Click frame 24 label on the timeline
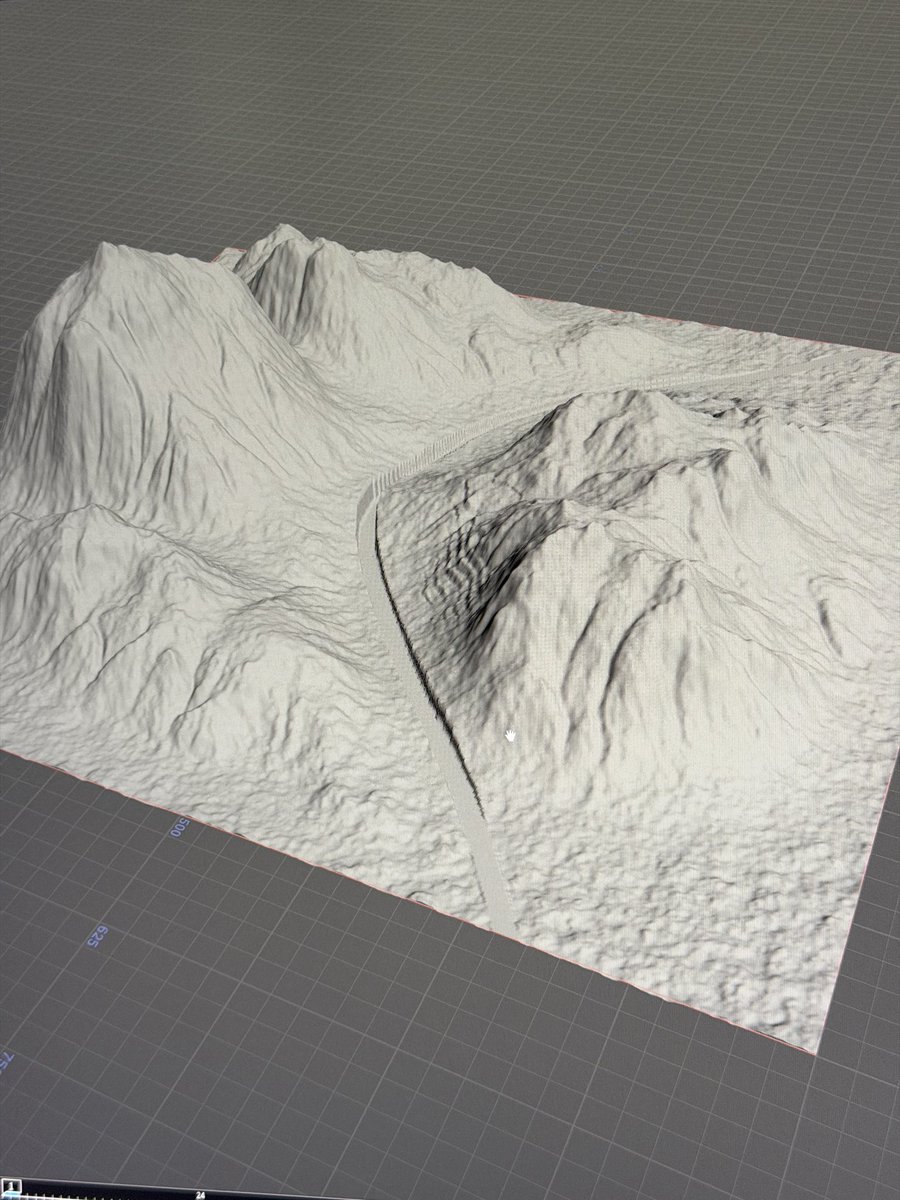The width and height of the screenshot is (900, 1200). [x=201, y=1194]
